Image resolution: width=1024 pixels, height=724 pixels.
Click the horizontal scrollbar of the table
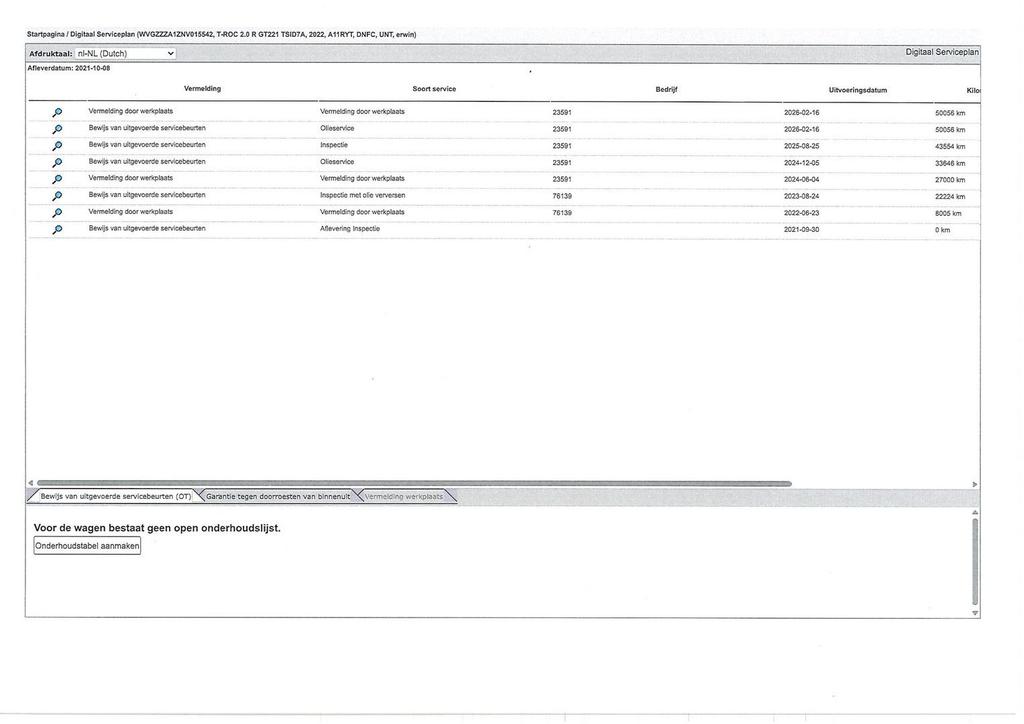[414, 484]
